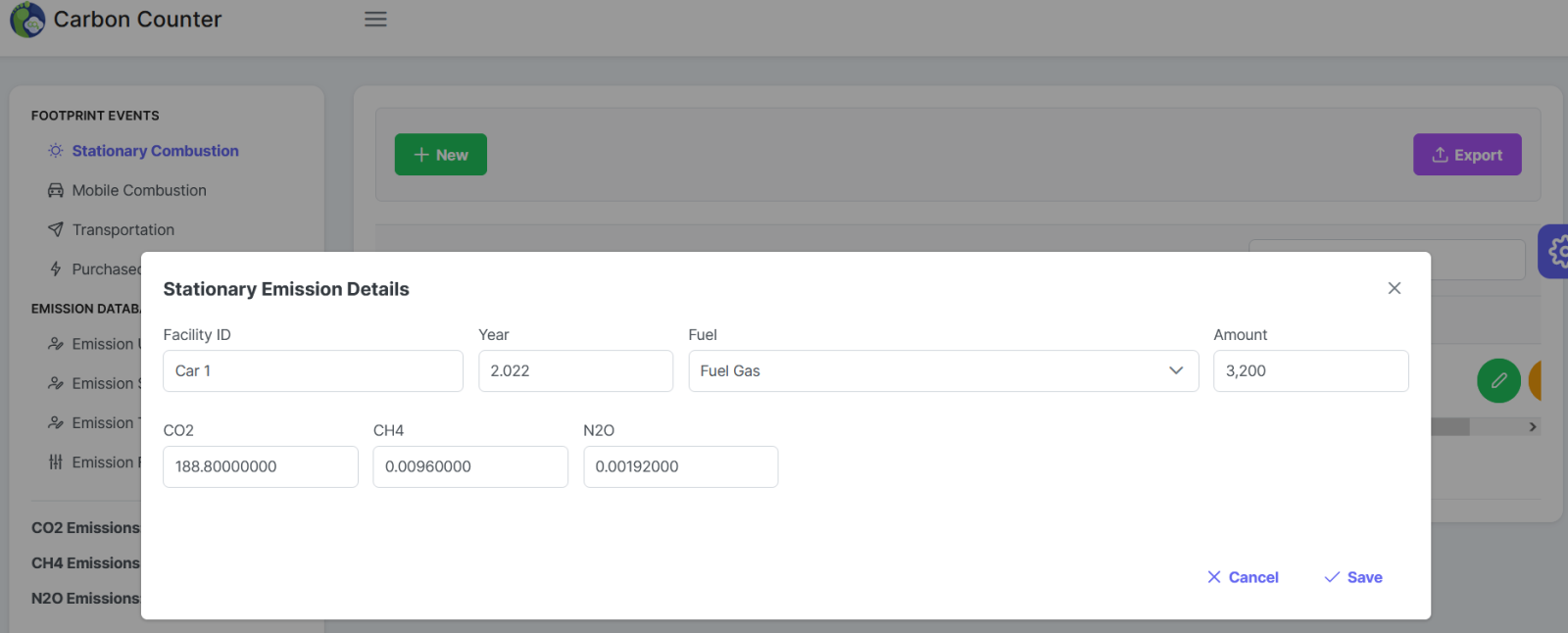The height and width of the screenshot is (633, 1568).
Task: Close the Stationary Emission Details dialog
Action: pyautogui.click(x=1394, y=288)
